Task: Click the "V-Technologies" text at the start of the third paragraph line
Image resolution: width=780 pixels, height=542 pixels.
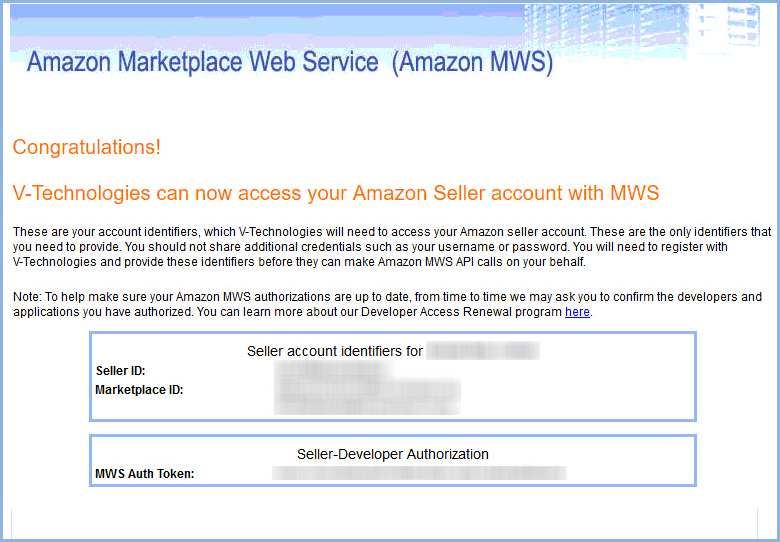Action: tap(55, 262)
